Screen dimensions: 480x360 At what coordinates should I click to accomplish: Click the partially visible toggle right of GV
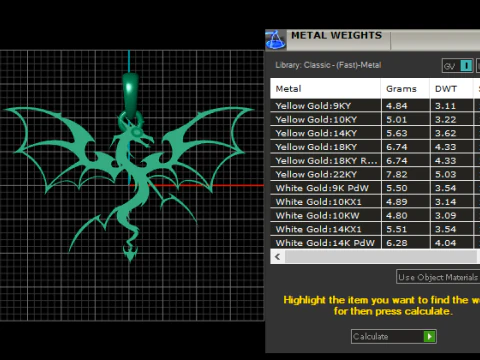(x=478, y=66)
